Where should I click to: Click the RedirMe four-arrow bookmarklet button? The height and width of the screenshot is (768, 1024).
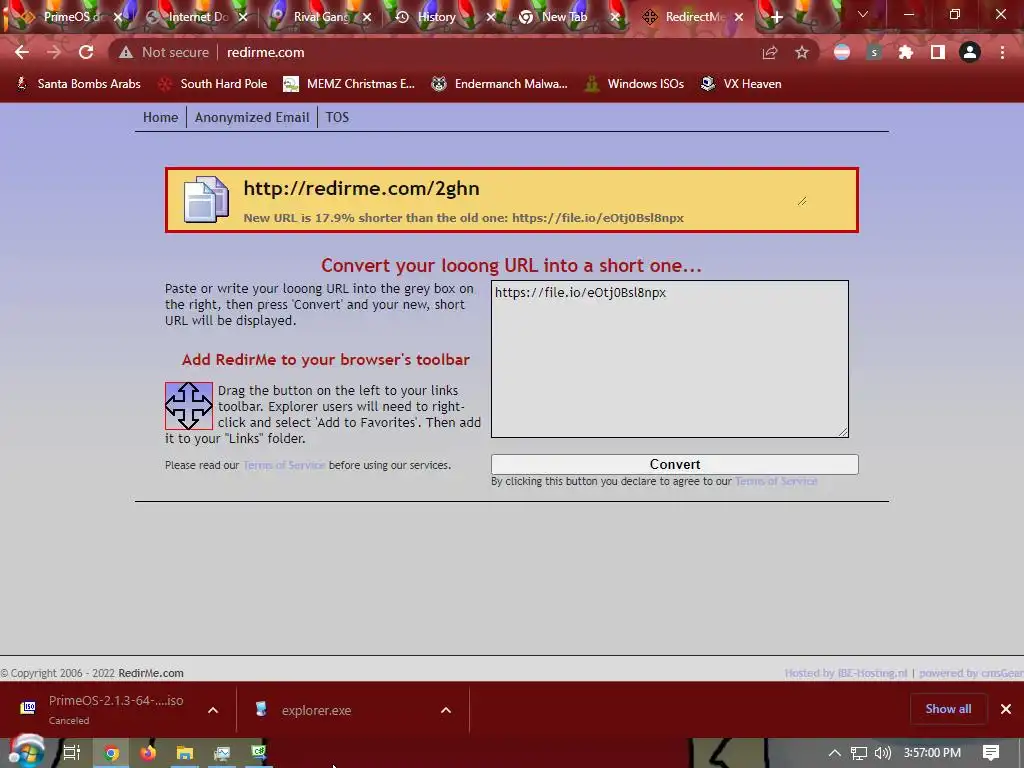click(x=189, y=406)
